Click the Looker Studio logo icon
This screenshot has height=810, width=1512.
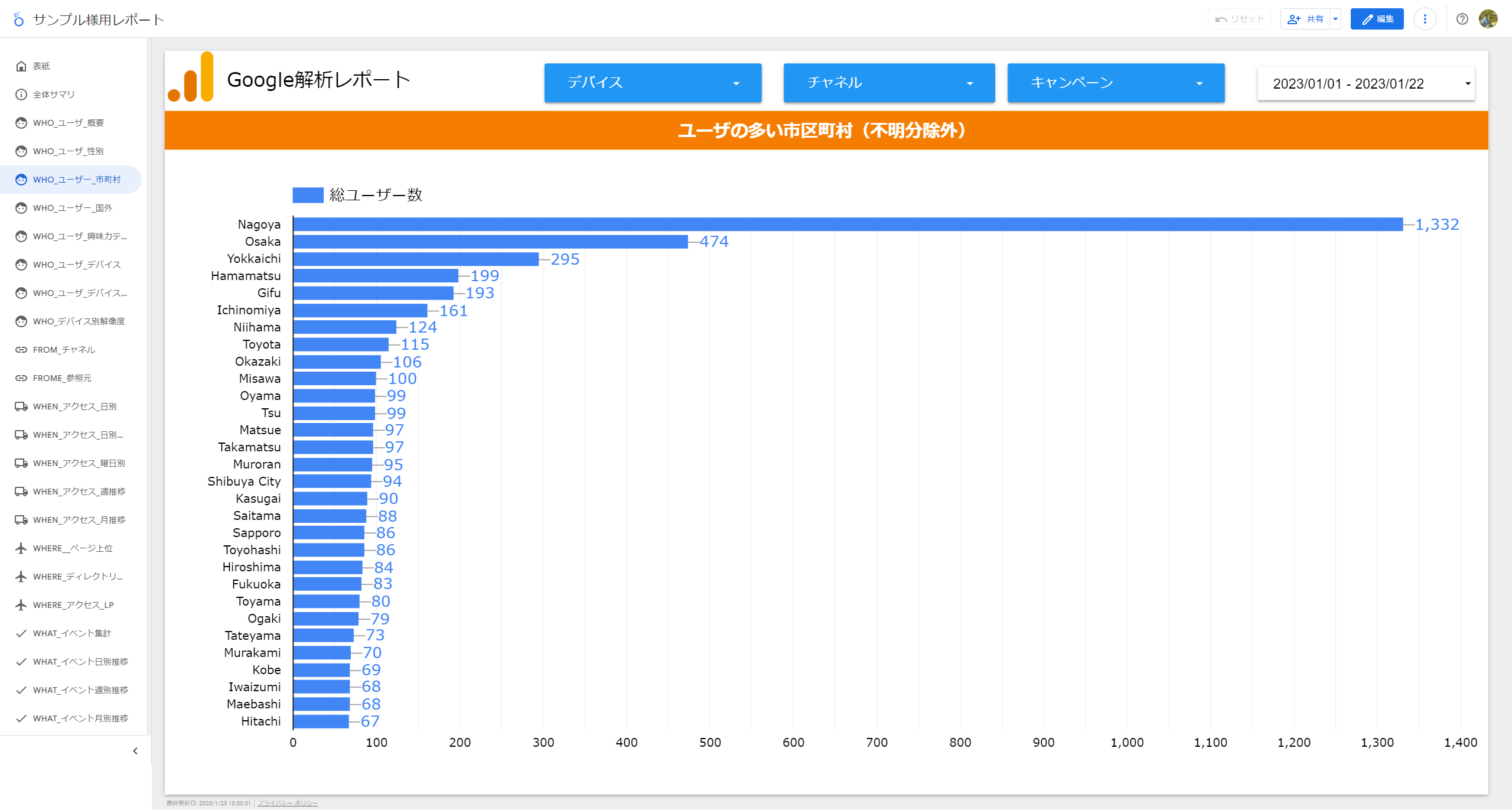pos(19,19)
